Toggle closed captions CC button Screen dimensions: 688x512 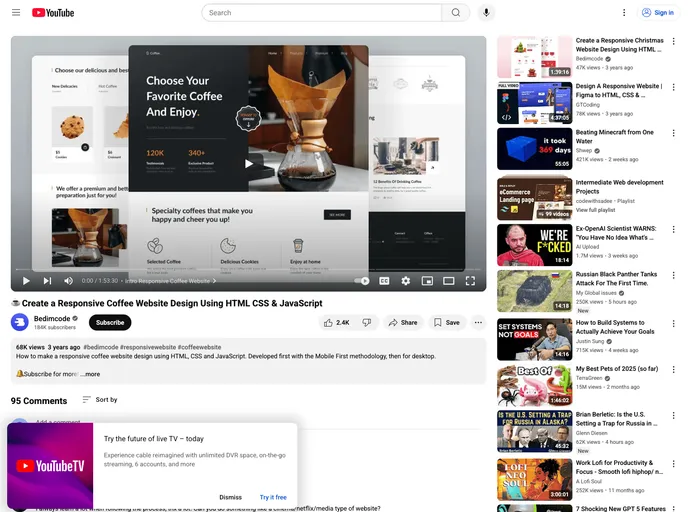tap(384, 281)
